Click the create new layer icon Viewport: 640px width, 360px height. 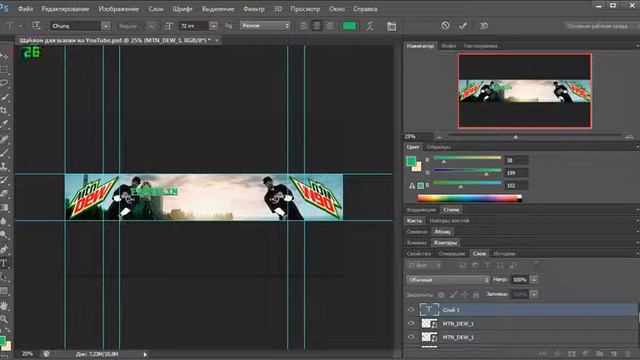point(614,353)
